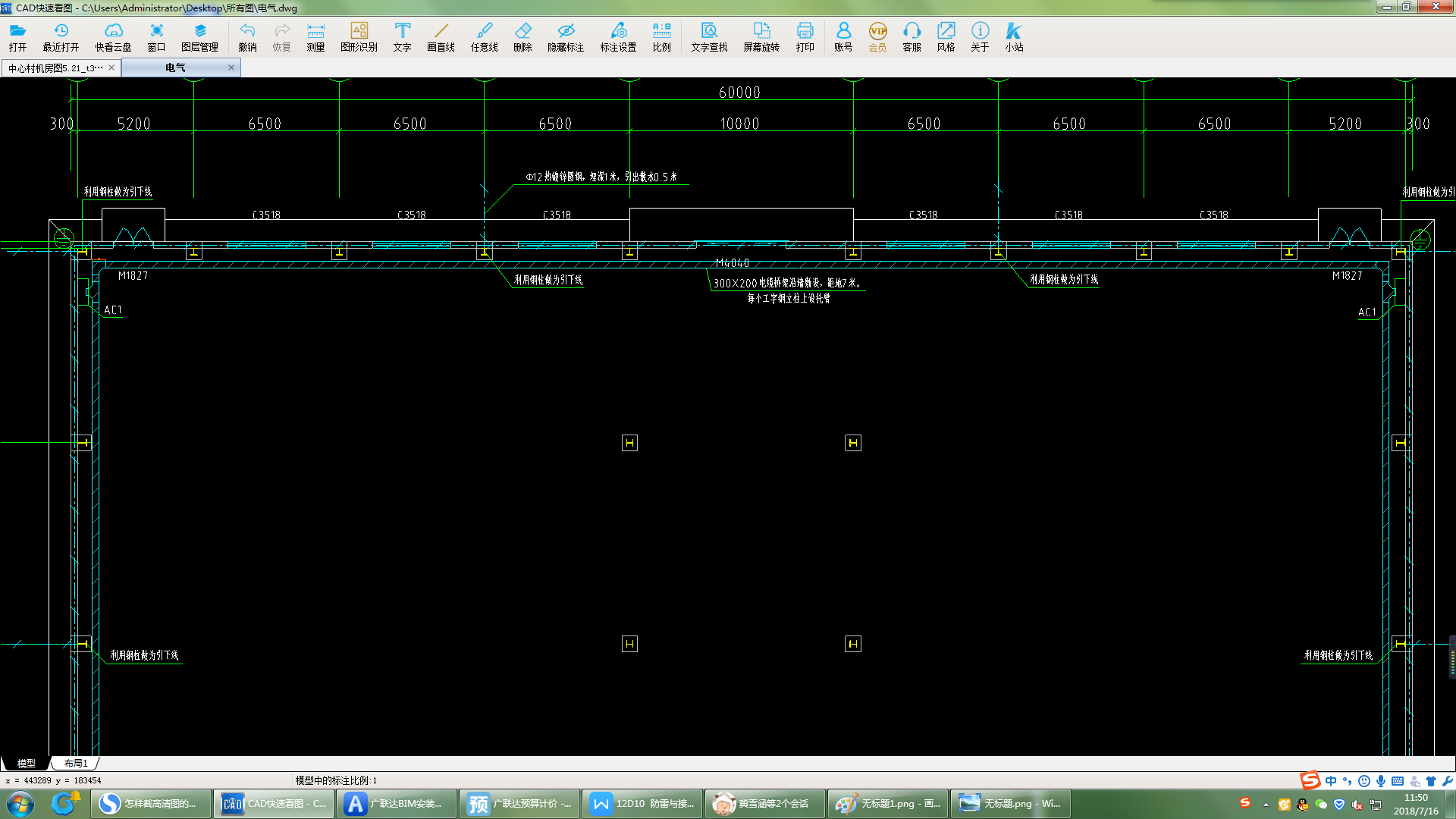Image resolution: width=1456 pixels, height=819 pixels.
Task: Open the 小站 site icon
Action: point(1014,36)
